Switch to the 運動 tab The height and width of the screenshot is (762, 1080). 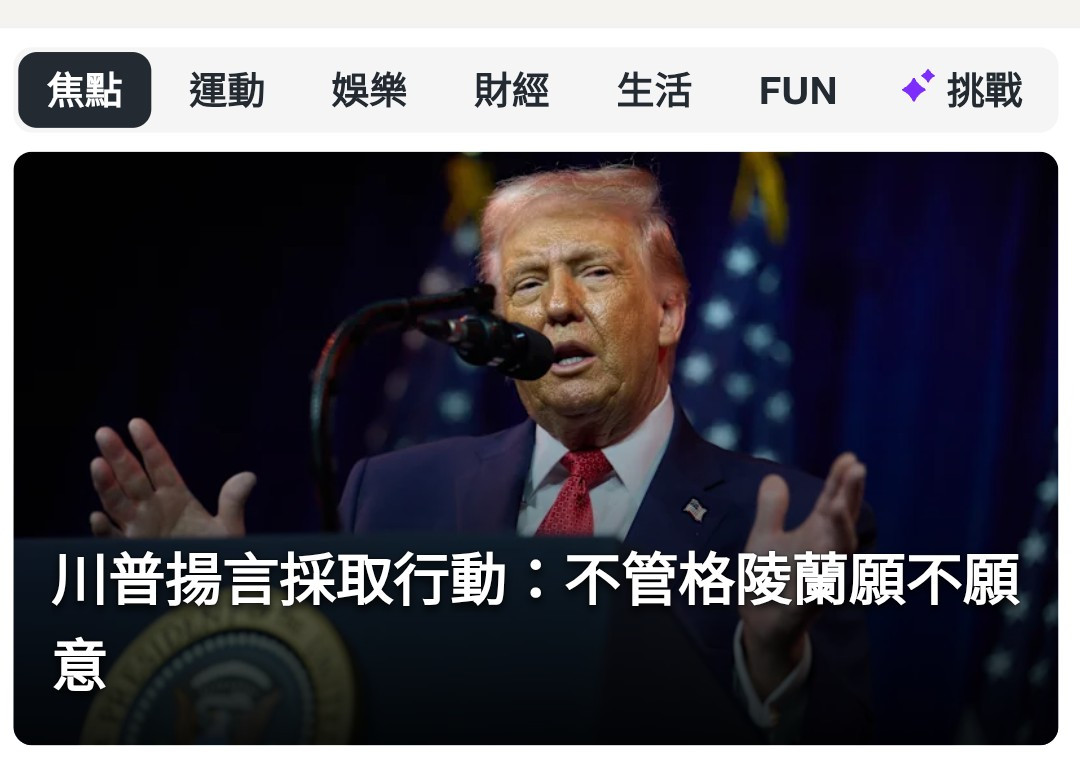(227, 90)
